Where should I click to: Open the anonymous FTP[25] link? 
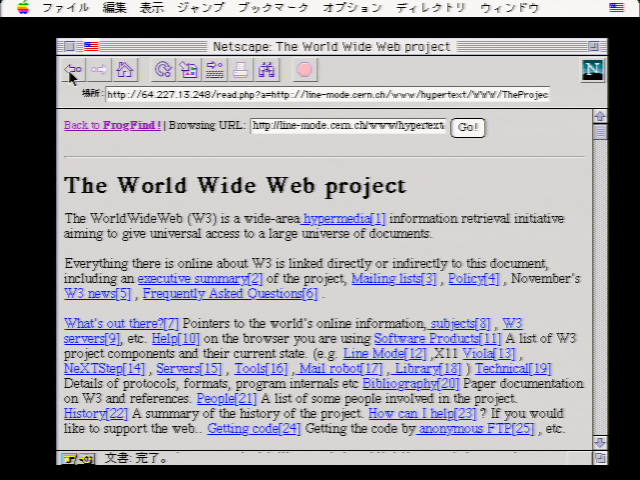click(x=476, y=429)
